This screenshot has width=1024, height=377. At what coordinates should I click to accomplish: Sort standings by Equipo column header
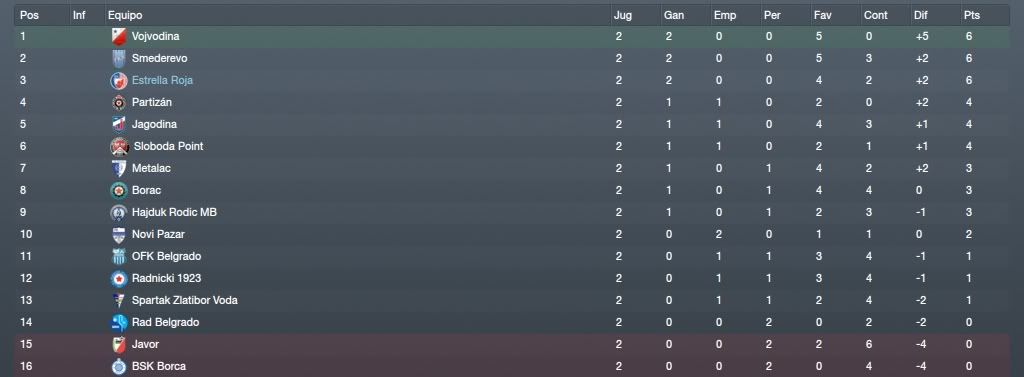pyautogui.click(x=125, y=15)
